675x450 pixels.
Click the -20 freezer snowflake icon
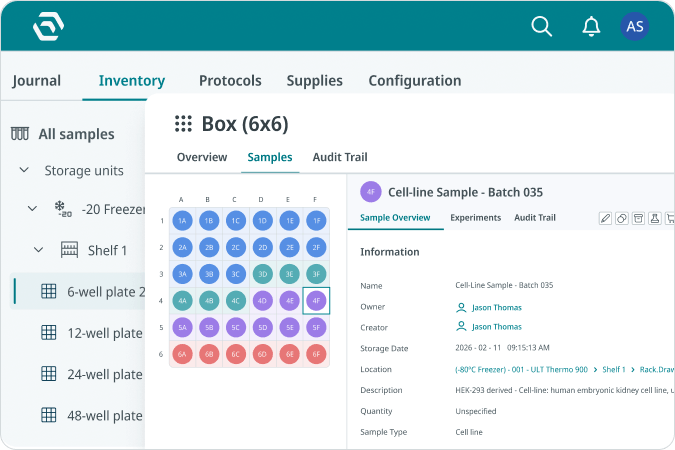pos(62,208)
